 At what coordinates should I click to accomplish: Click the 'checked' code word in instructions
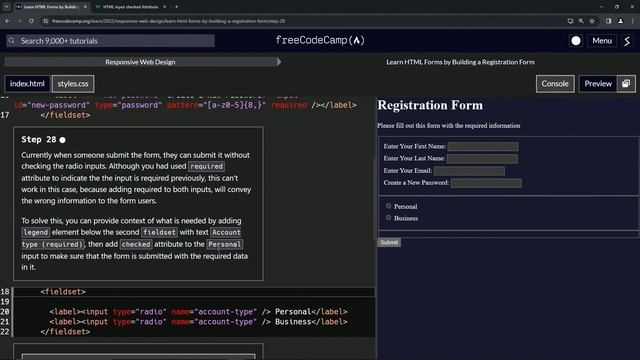click(x=136, y=244)
